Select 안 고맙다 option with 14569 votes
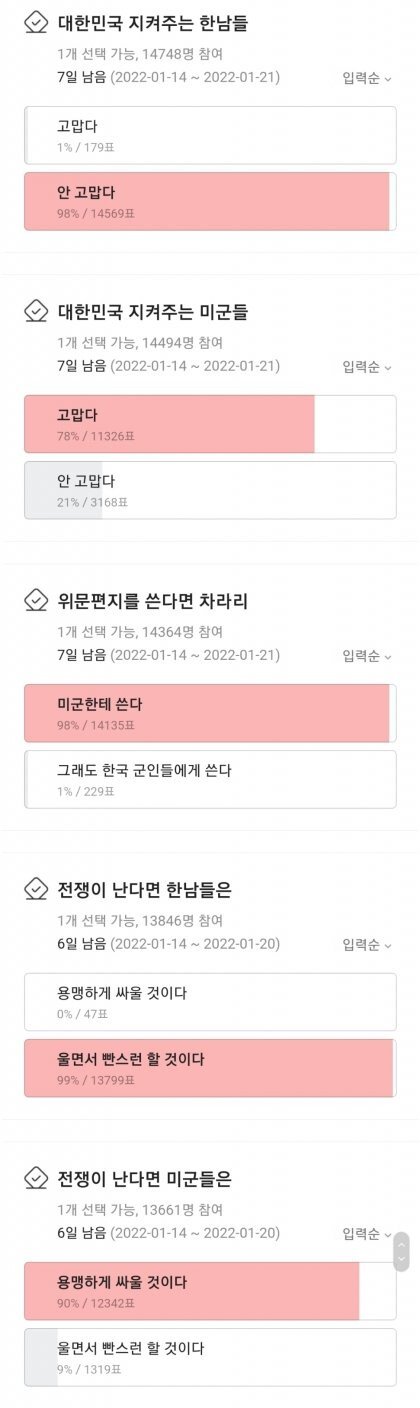 click(x=210, y=201)
